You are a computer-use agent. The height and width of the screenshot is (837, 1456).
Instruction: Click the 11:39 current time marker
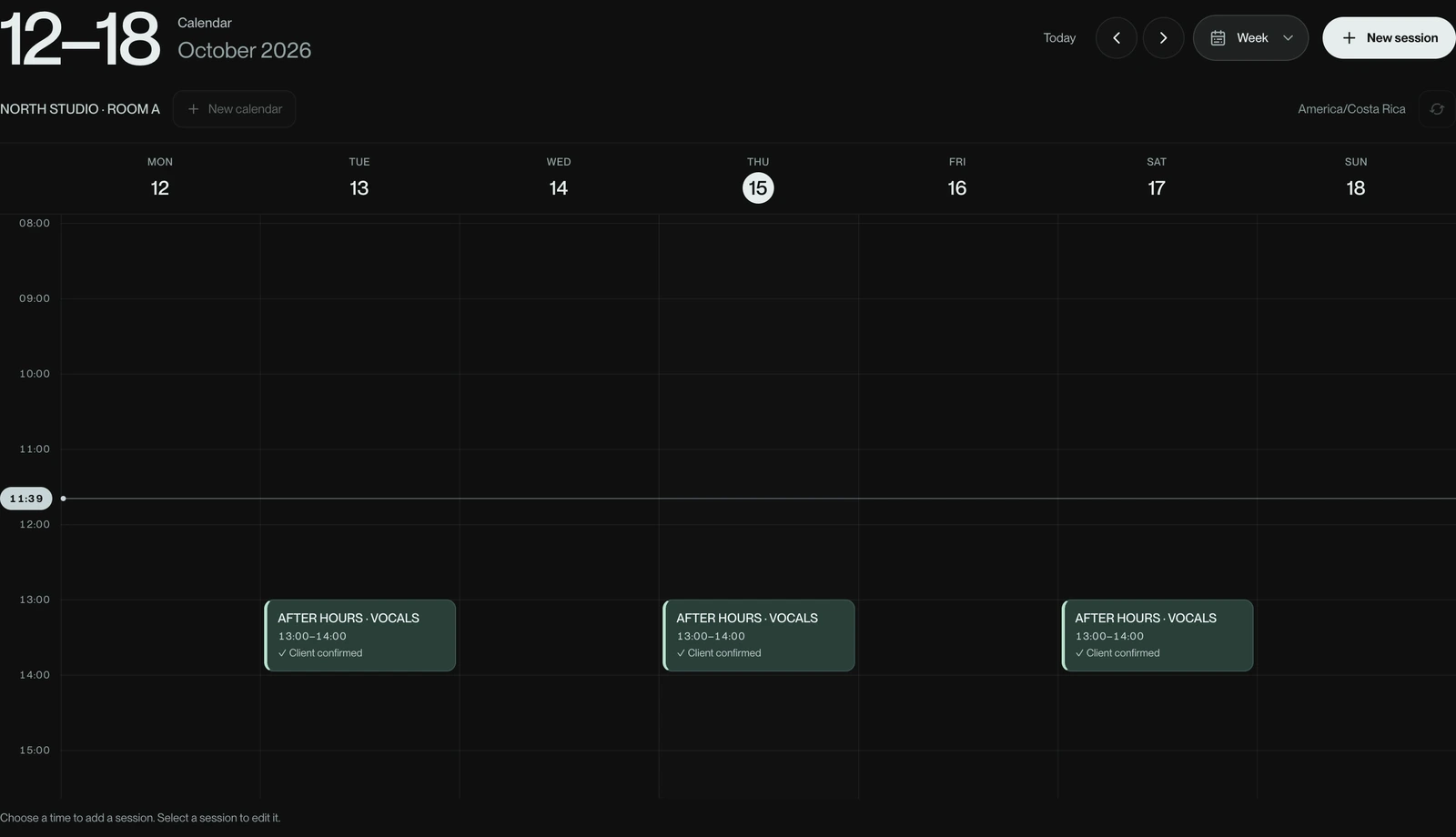[26, 499]
